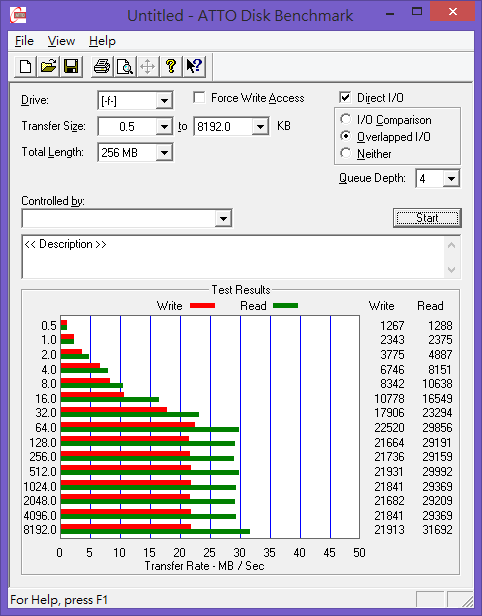Click the 128.0 row write value 21664
Image resolution: width=482 pixels, height=616 pixels.
389,443
